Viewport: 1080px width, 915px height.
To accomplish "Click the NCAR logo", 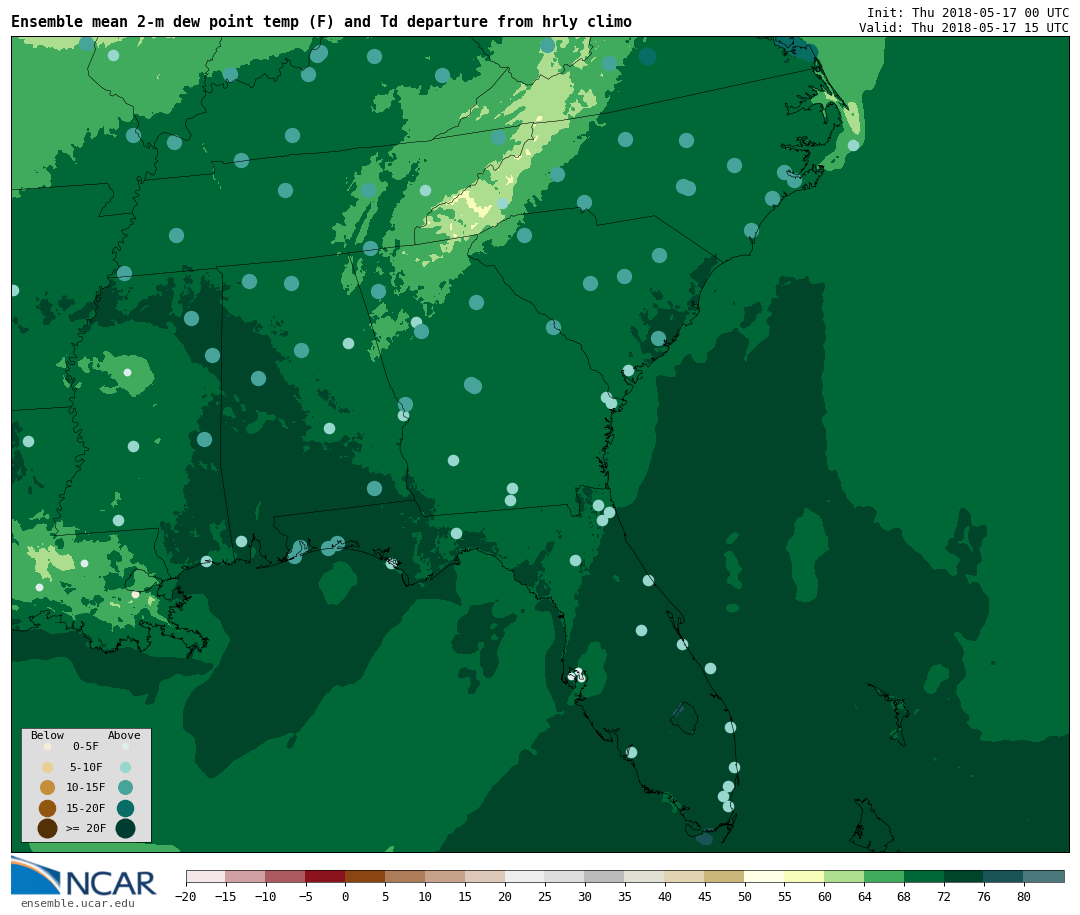I will (x=83, y=876).
